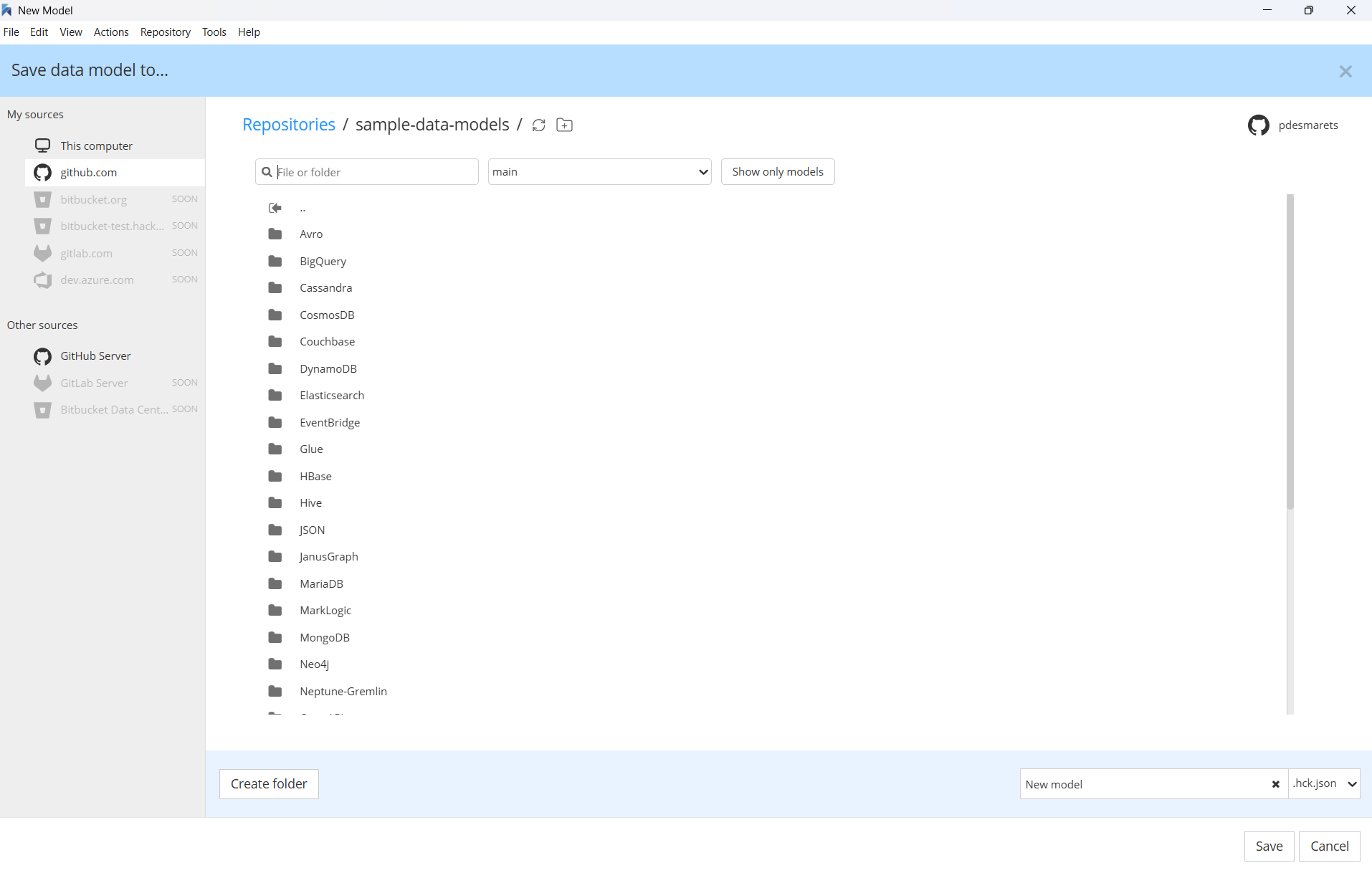1372x873 pixels.
Task: Open the View menu
Action: [x=71, y=32]
